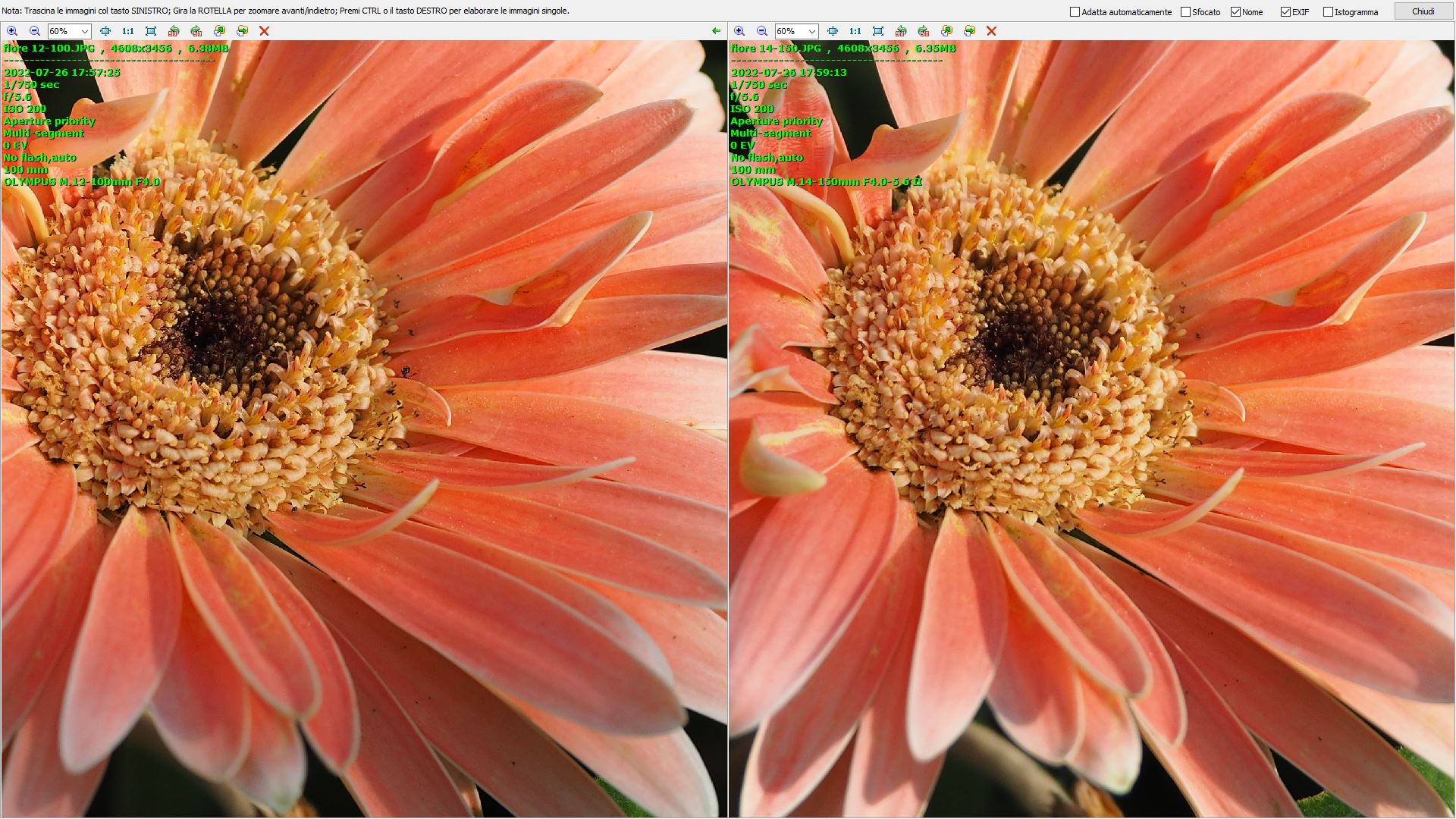Screen dimensions: 1456x819
Task: Enable the 'Sfocato' checkbox
Action: pyautogui.click(x=1186, y=11)
